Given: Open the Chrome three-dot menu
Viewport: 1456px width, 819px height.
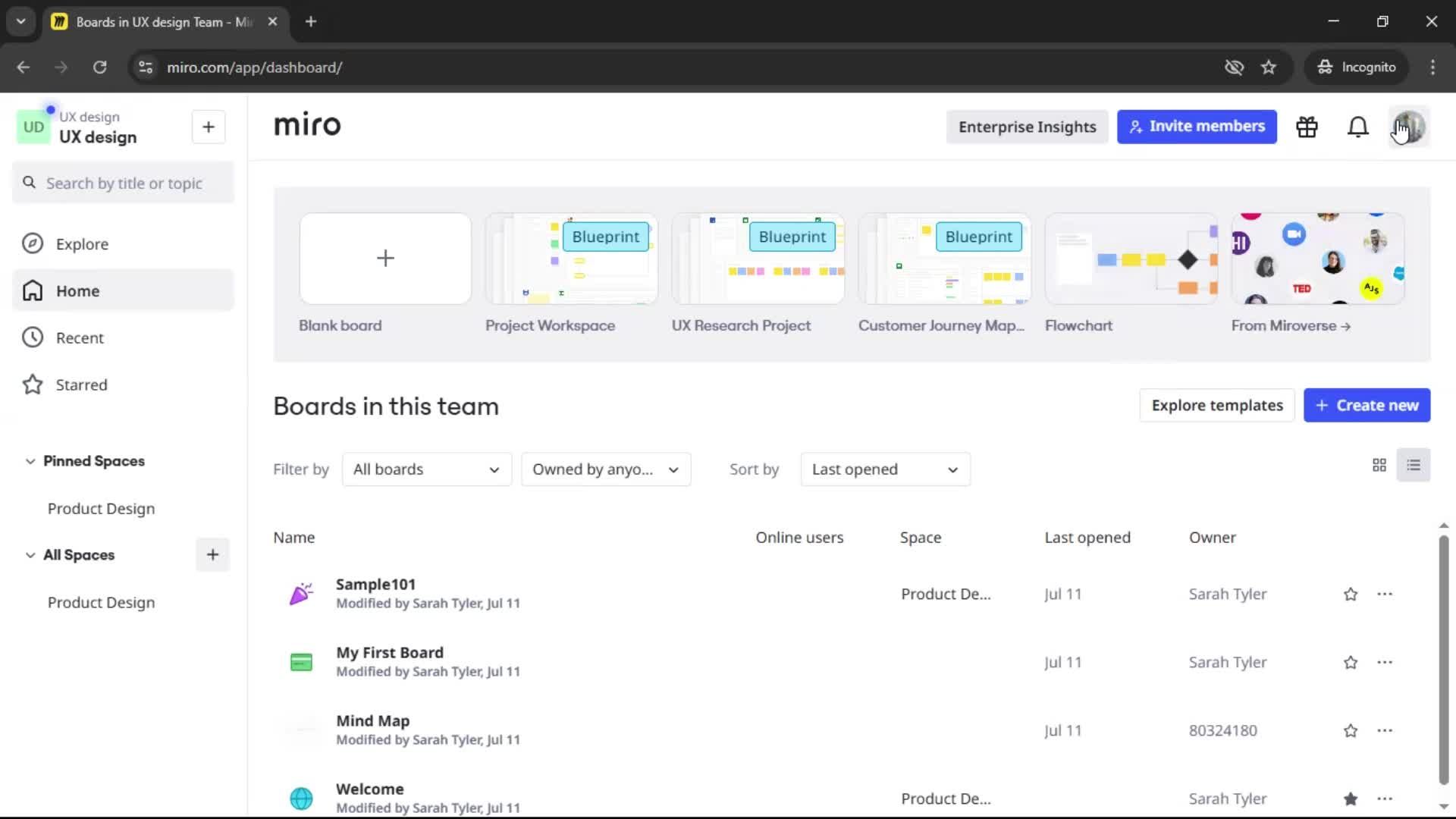Looking at the screenshot, I should (x=1432, y=67).
